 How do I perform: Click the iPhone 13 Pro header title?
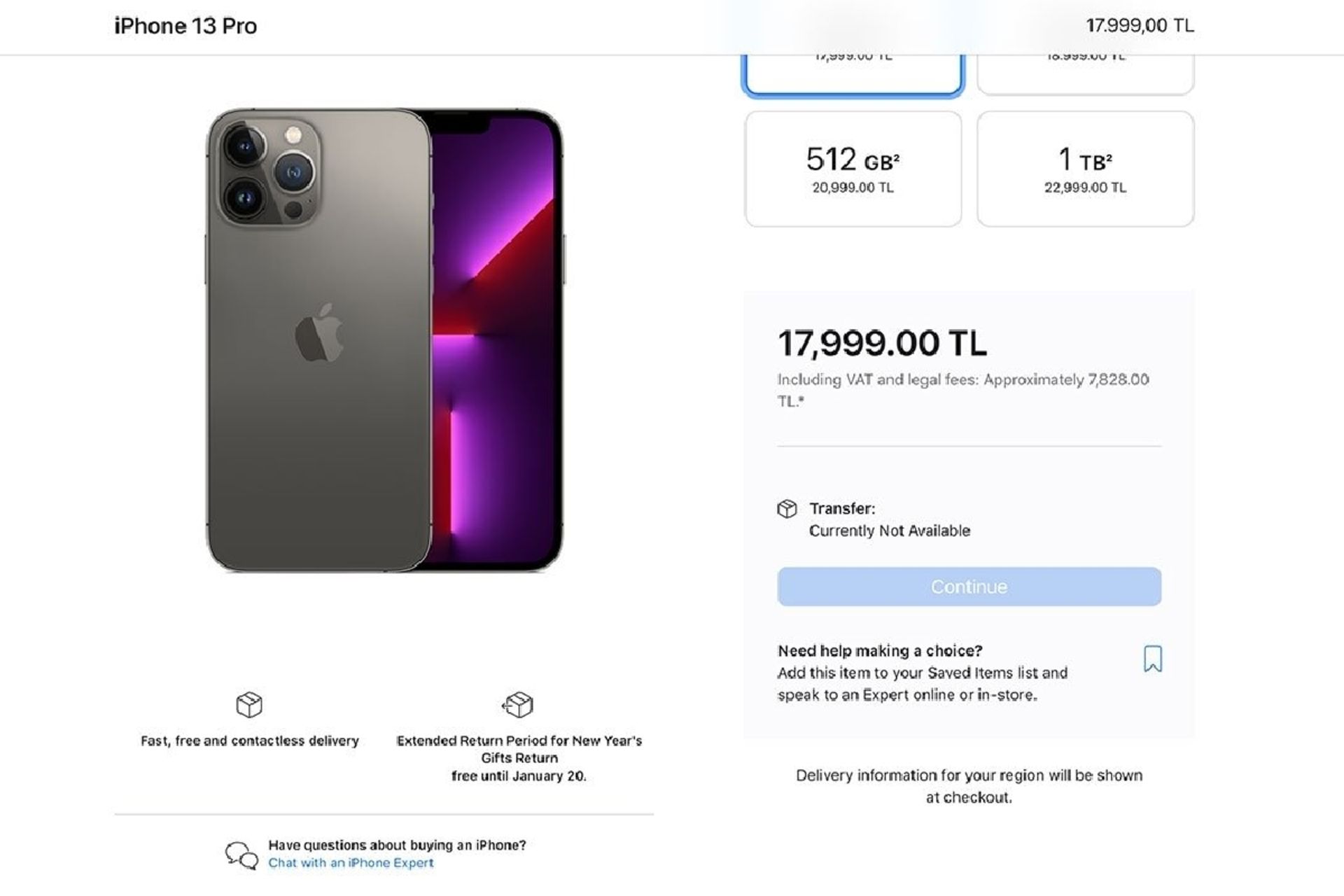185,26
